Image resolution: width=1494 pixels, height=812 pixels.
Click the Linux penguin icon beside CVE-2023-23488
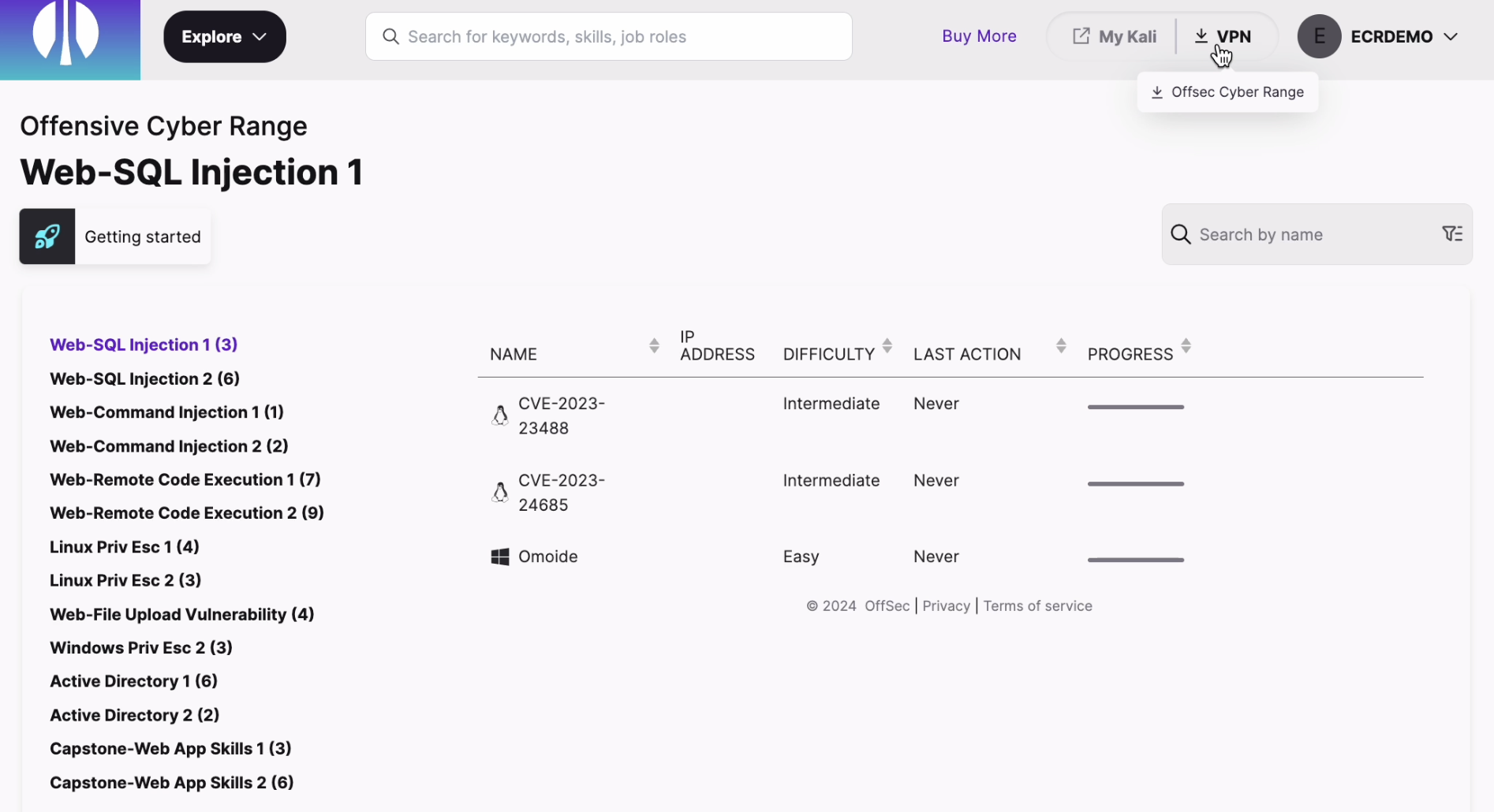pos(500,414)
